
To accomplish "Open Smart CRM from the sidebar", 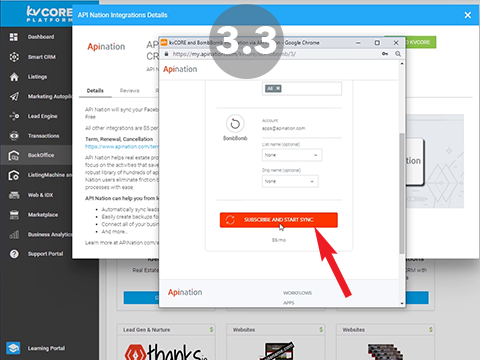I will pos(41,57).
